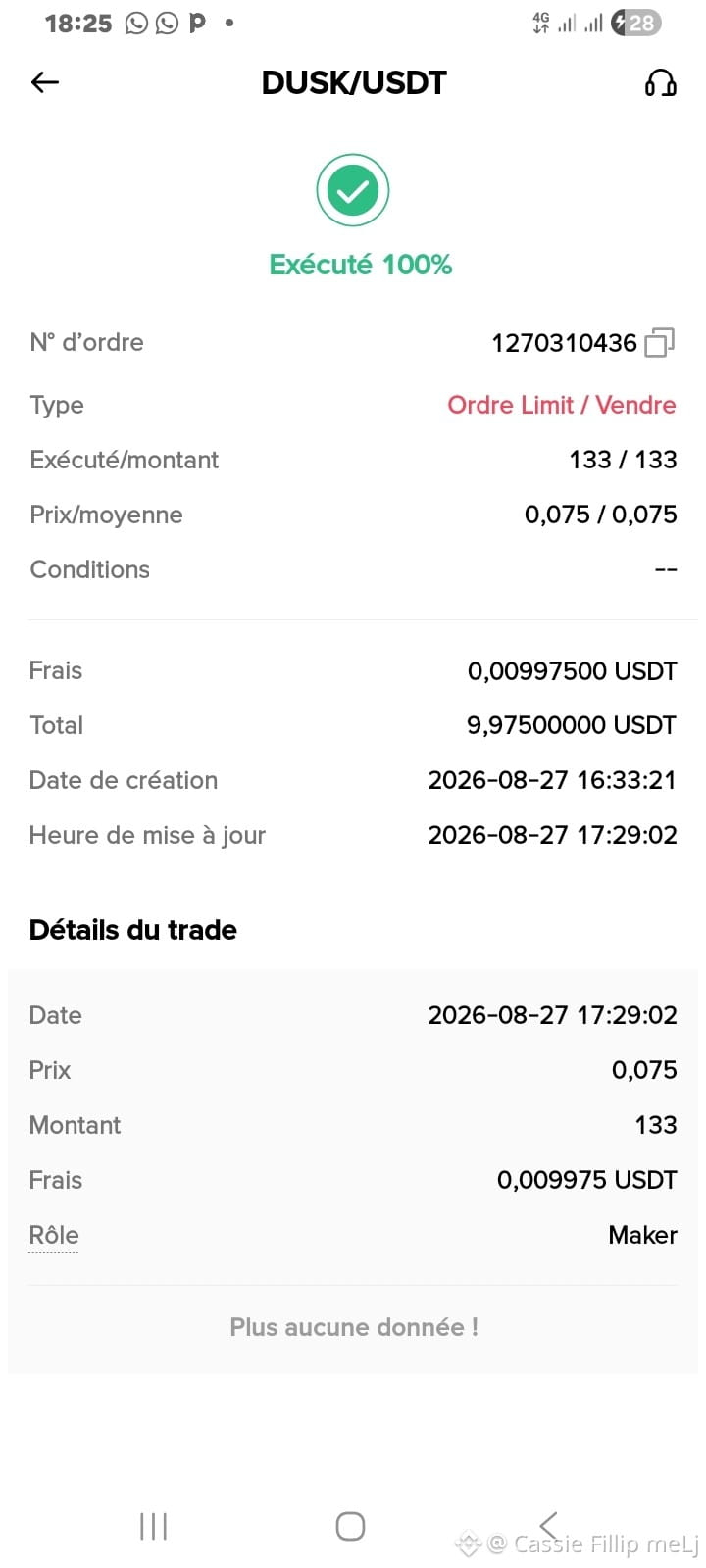706x1568 pixels.
Task: Tap the Android home button
Action: [x=350, y=1526]
